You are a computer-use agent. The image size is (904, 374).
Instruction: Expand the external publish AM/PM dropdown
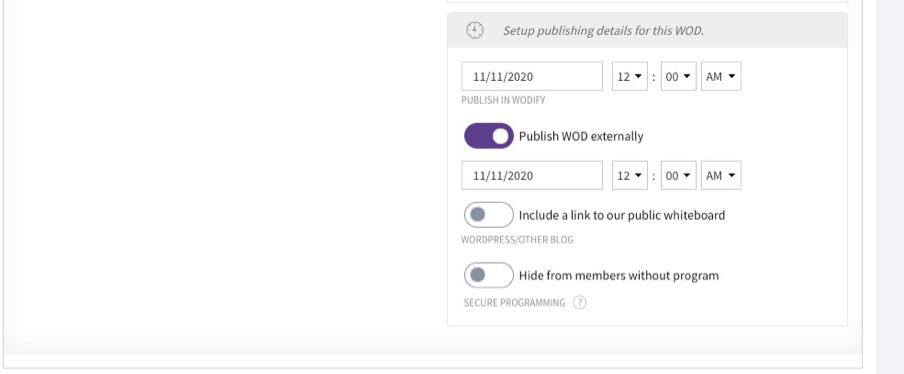pos(721,175)
